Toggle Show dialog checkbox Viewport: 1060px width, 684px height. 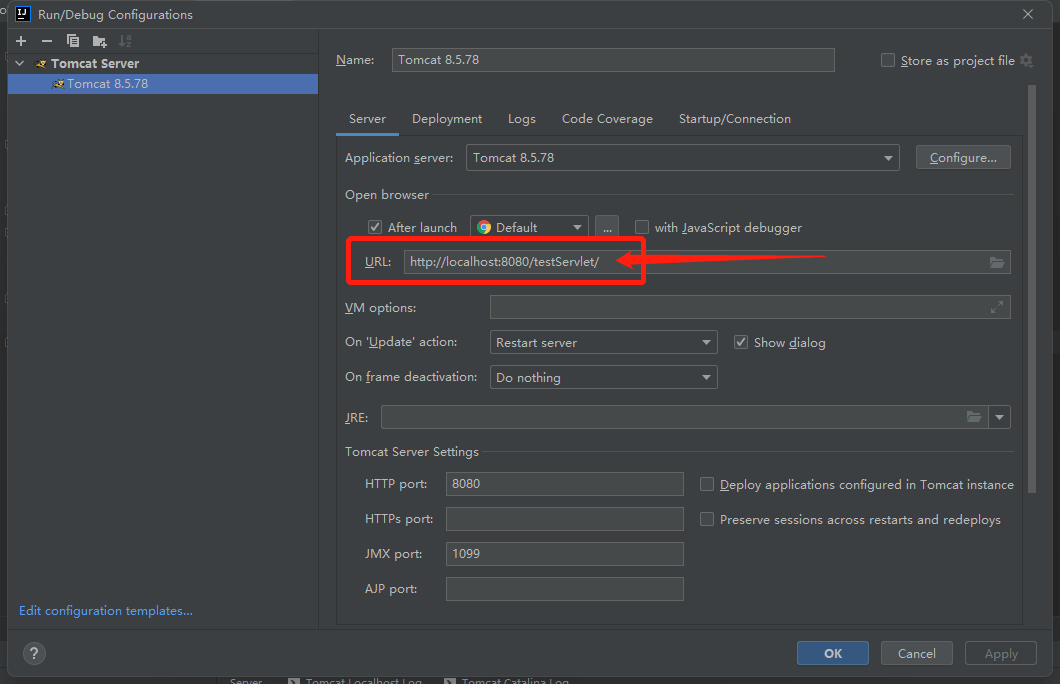point(741,342)
